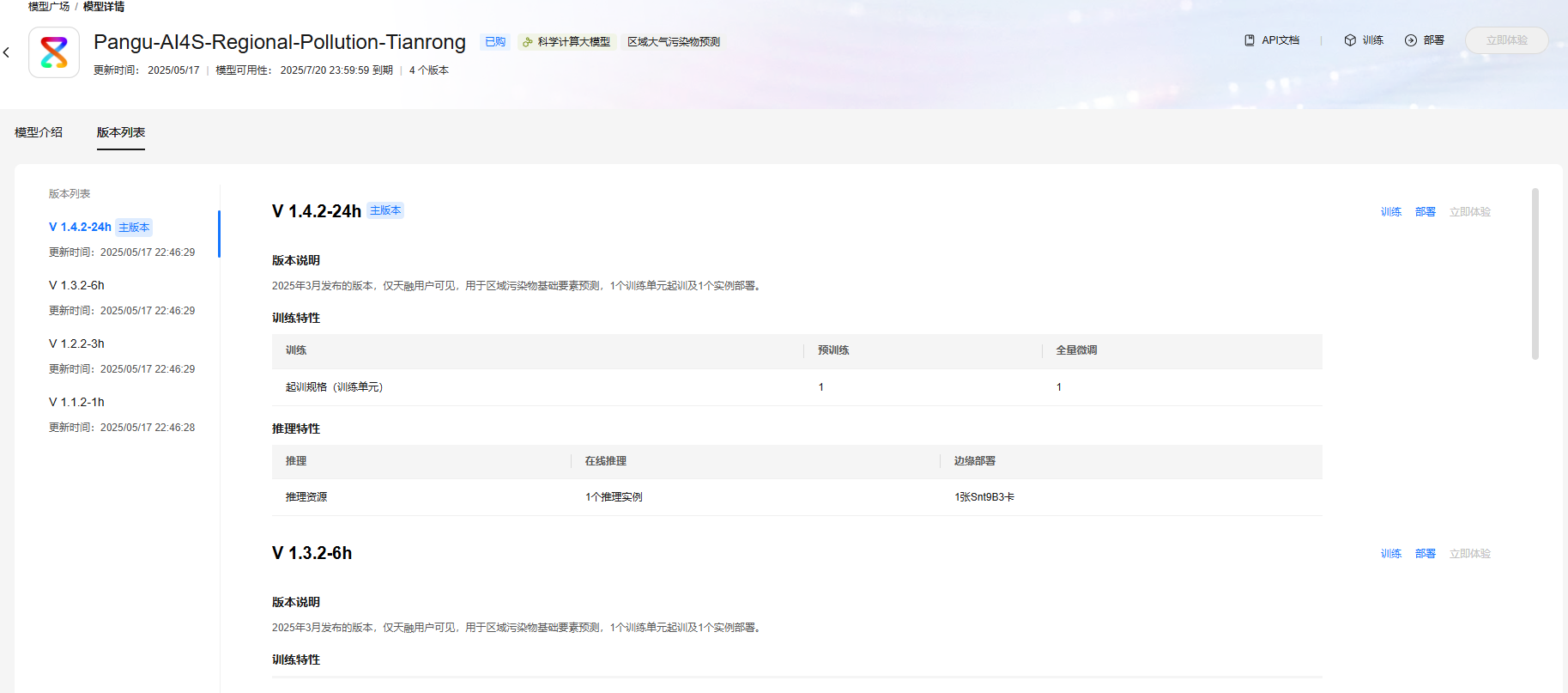Screen dimensions: 1568x693
Task: Click the 主版本 badge beside main heading
Action: 385,210
